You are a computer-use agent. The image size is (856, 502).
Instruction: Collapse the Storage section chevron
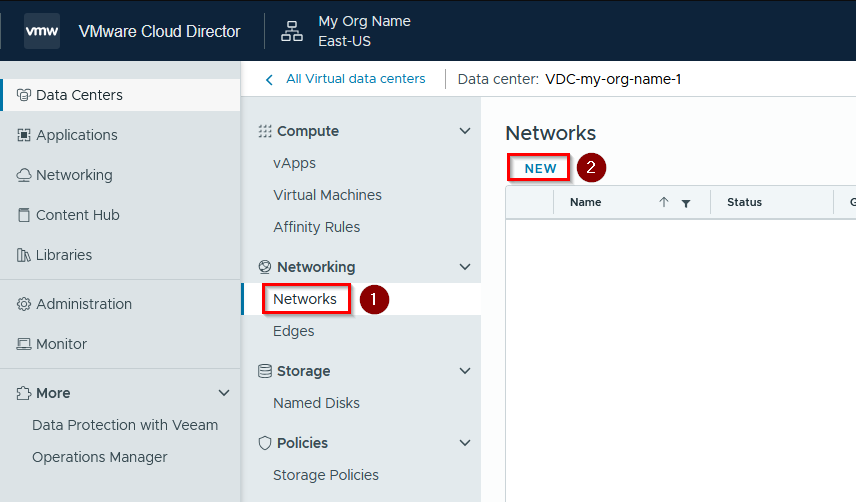(465, 371)
